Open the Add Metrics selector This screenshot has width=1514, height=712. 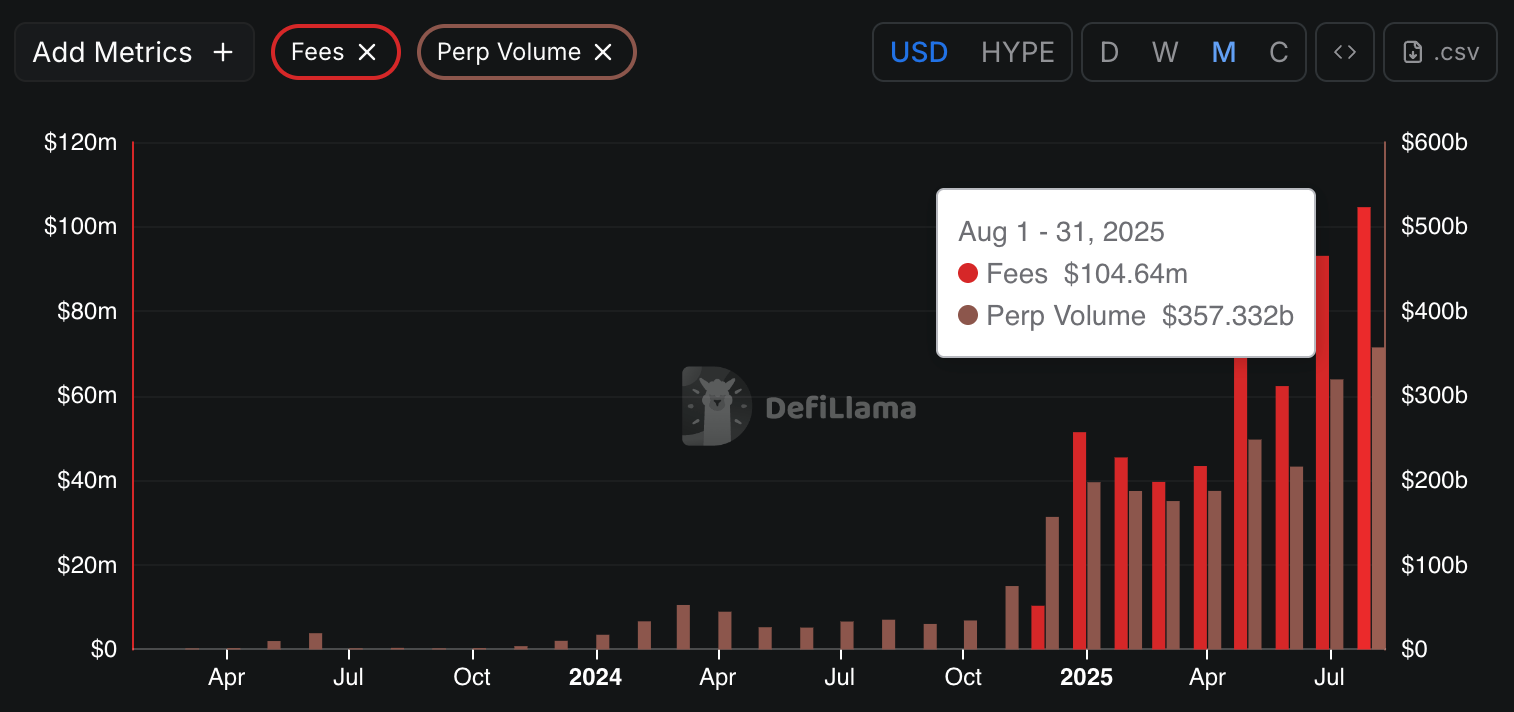[x=133, y=51]
